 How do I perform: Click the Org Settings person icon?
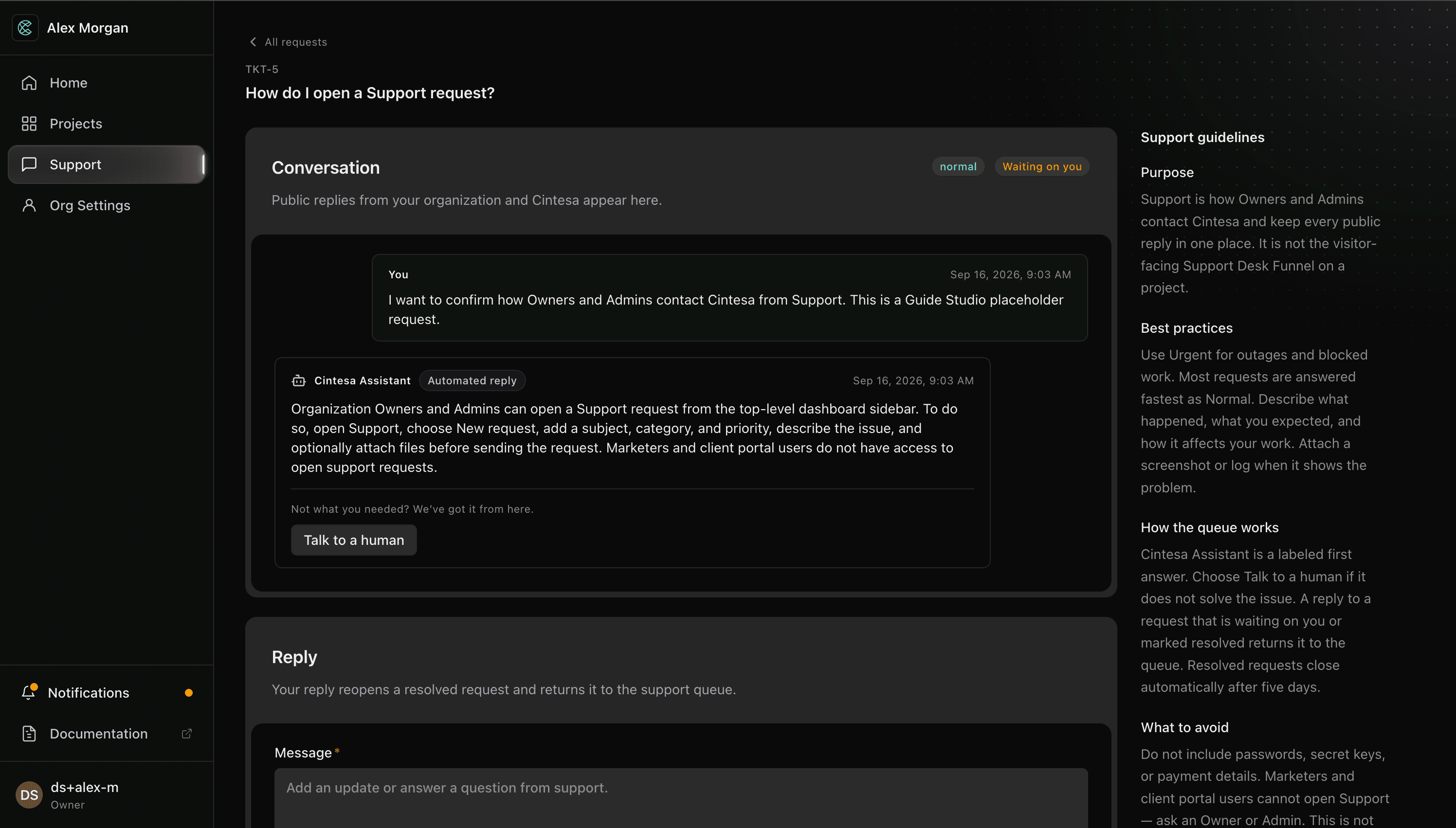click(x=29, y=205)
